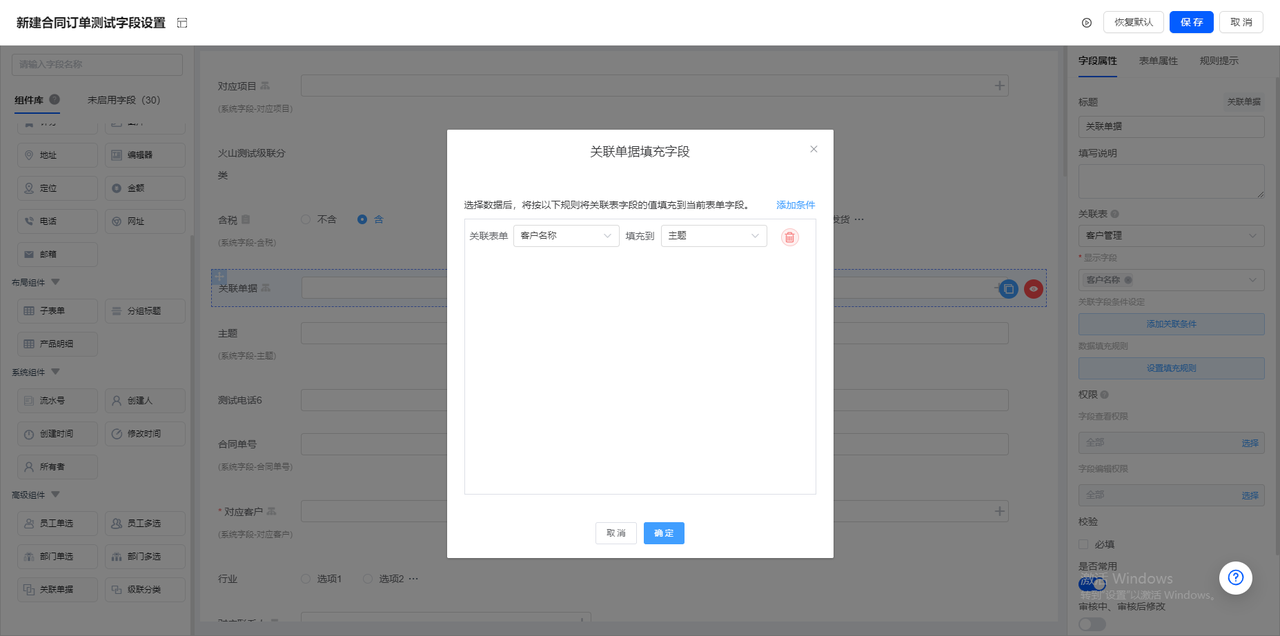Switch to the 字段属性 tab
The height and width of the screenshot is (636, 1280).
point(1097,61)
